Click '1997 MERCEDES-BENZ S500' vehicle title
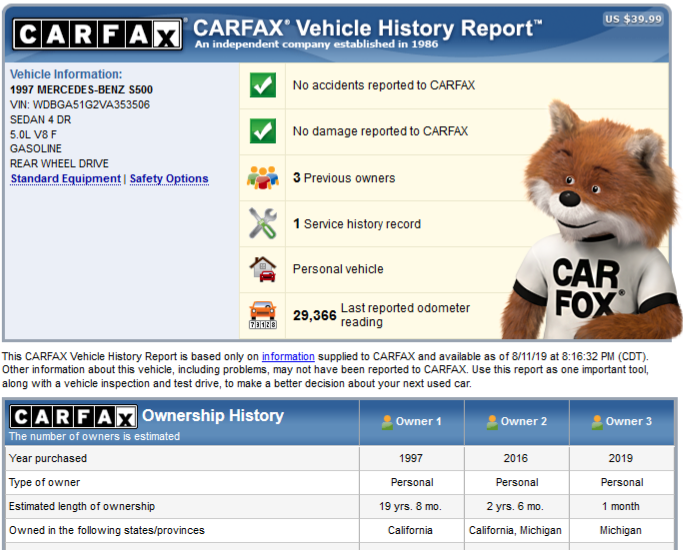Viewport: 683px width, 550px height. (81, 90)
